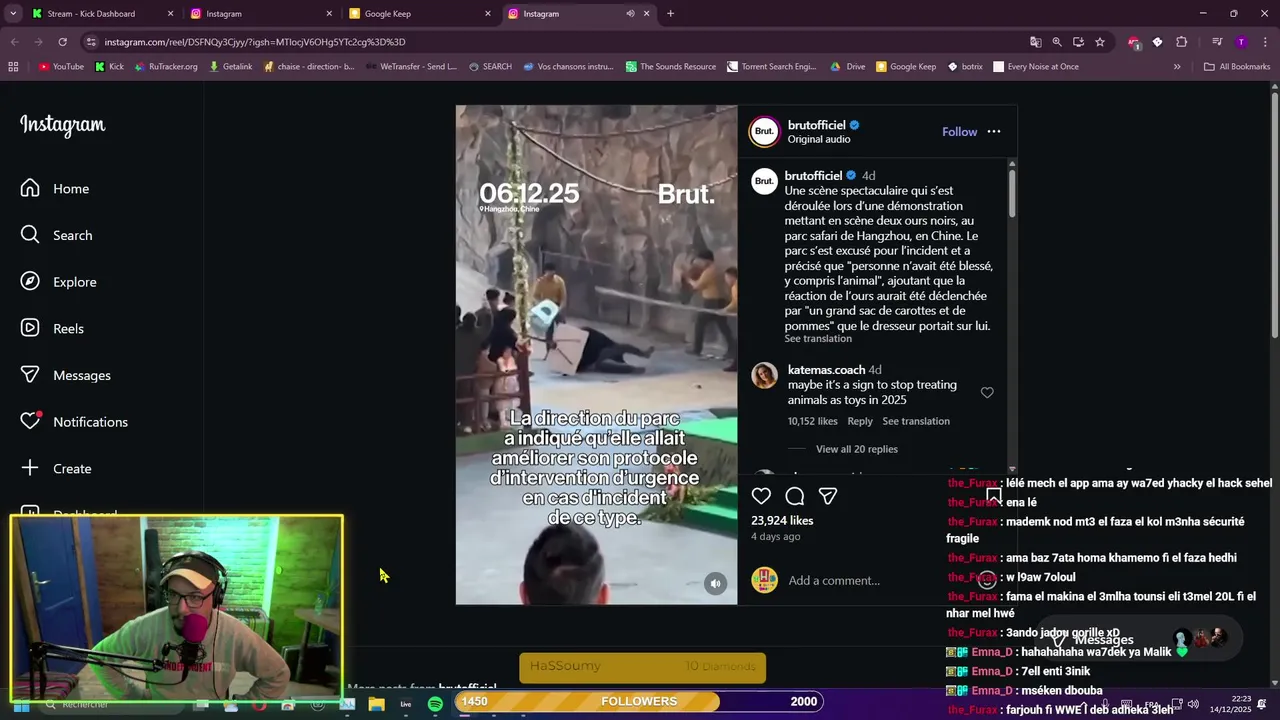Open the Chrome profile avatar
The width and height of the screenshot is (1280, 720).
click(x=1241, y=42)
